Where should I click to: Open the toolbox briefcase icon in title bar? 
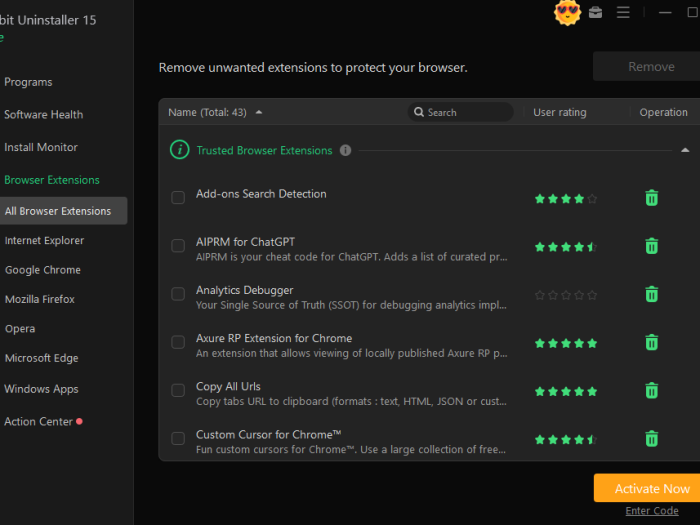[x=596, y=13]
